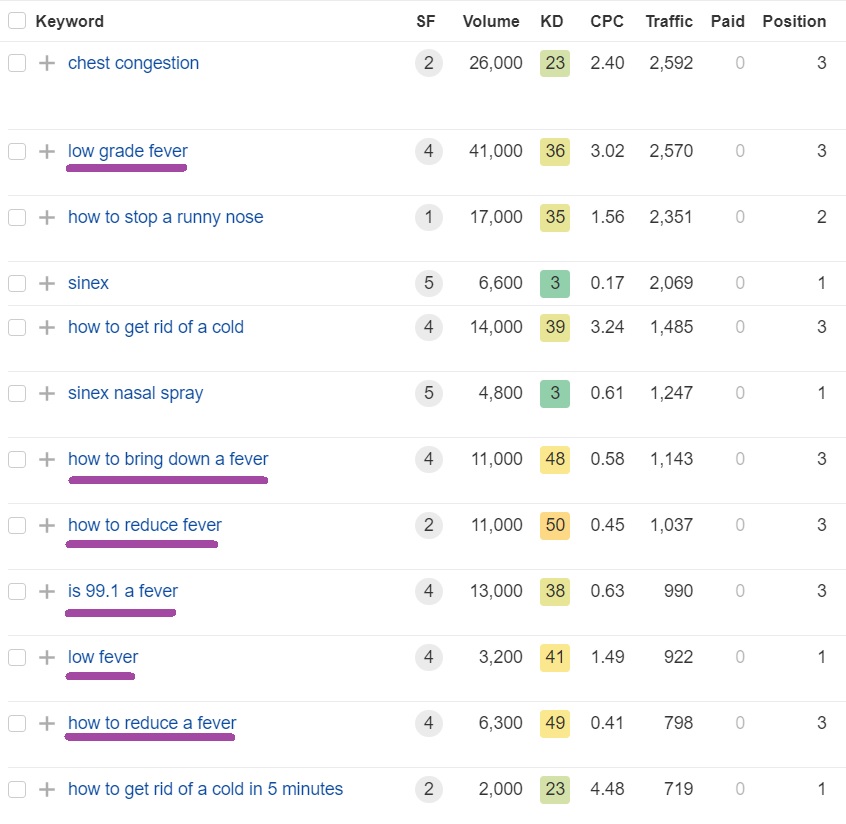Image resolution: width=846 pixels, height=824 pixels.
Task: Open 'how to get rid of a cold in 5 minutes' link
Action: tap(205, 789)
